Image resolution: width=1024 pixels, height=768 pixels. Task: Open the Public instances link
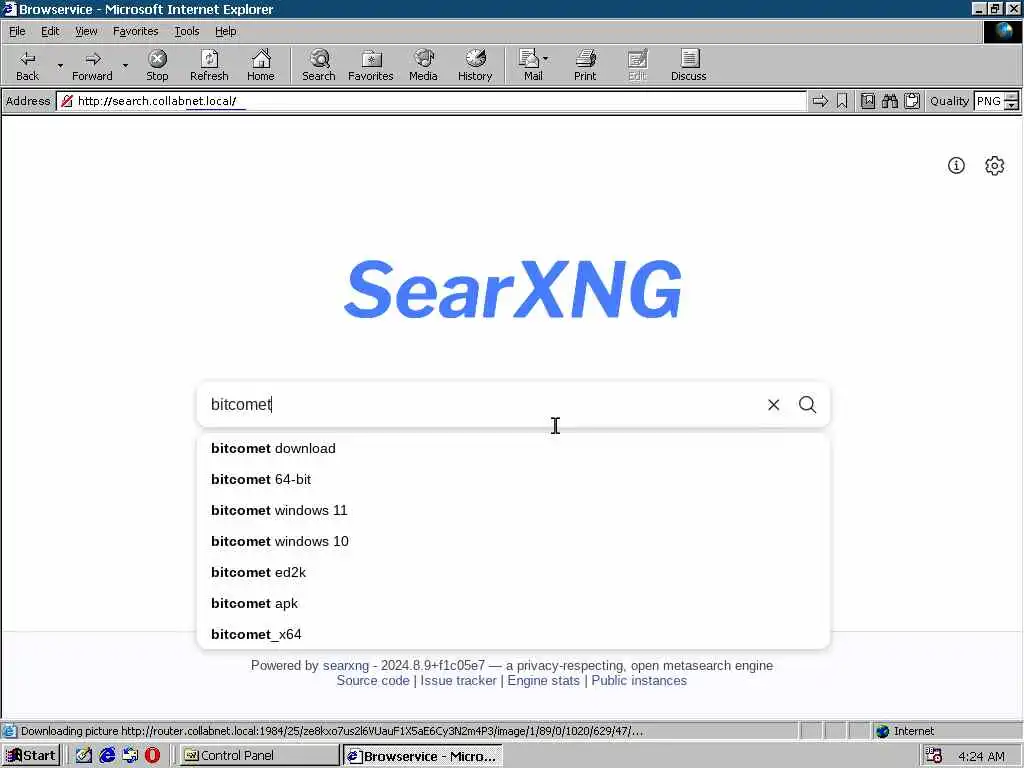(x=639, y=680)
